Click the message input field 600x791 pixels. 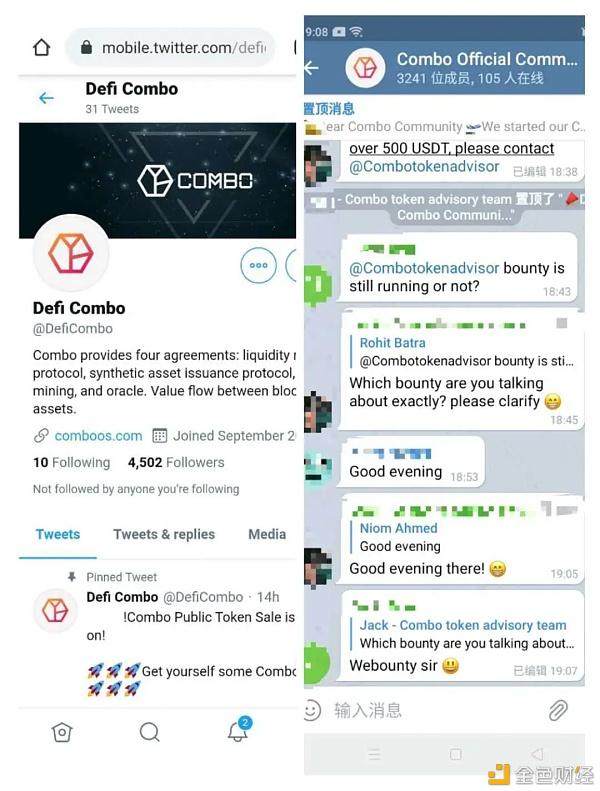[x=434, y=710]
